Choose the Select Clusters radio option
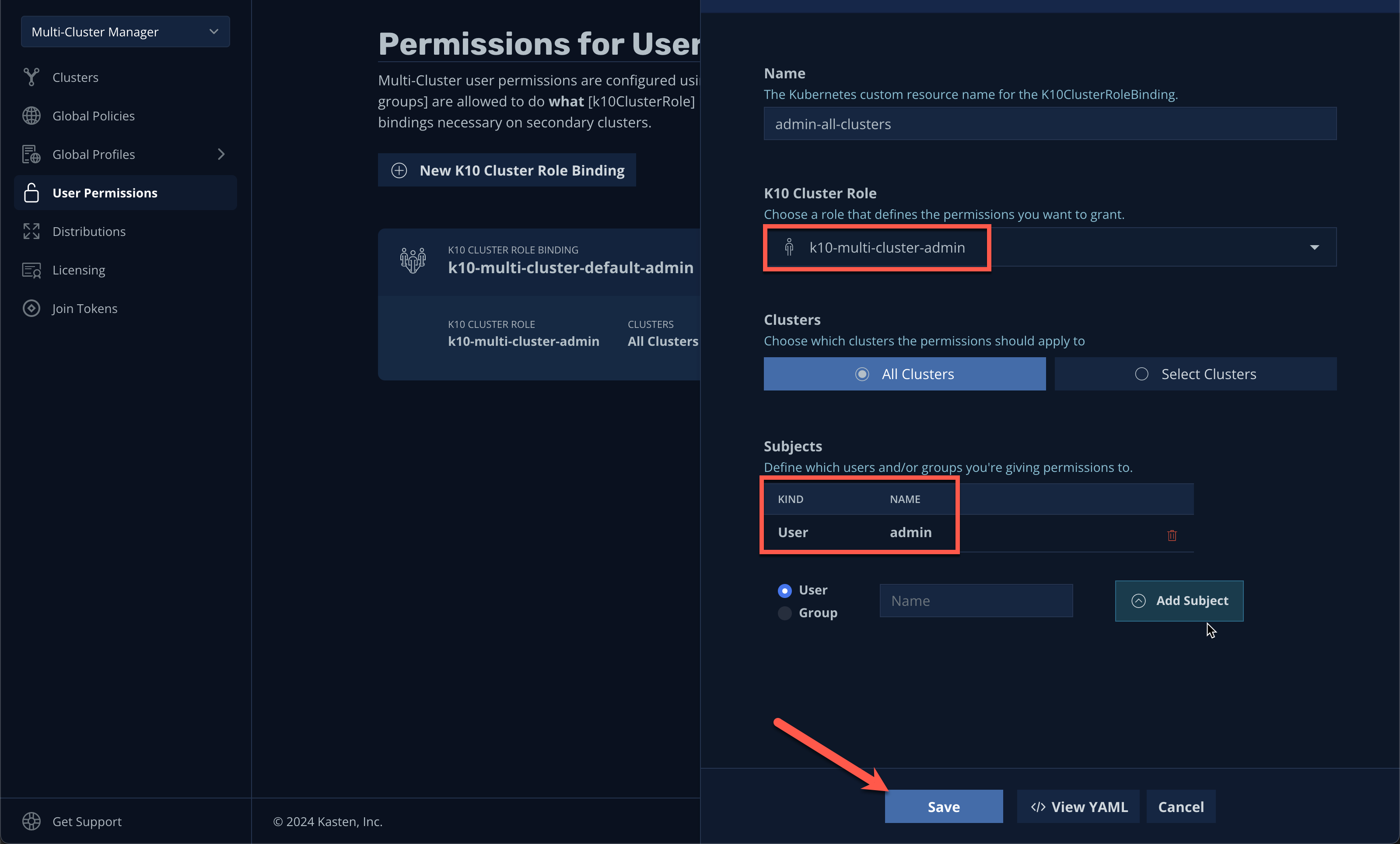Screen dimensions: 1400x844 click(1195, 374)
